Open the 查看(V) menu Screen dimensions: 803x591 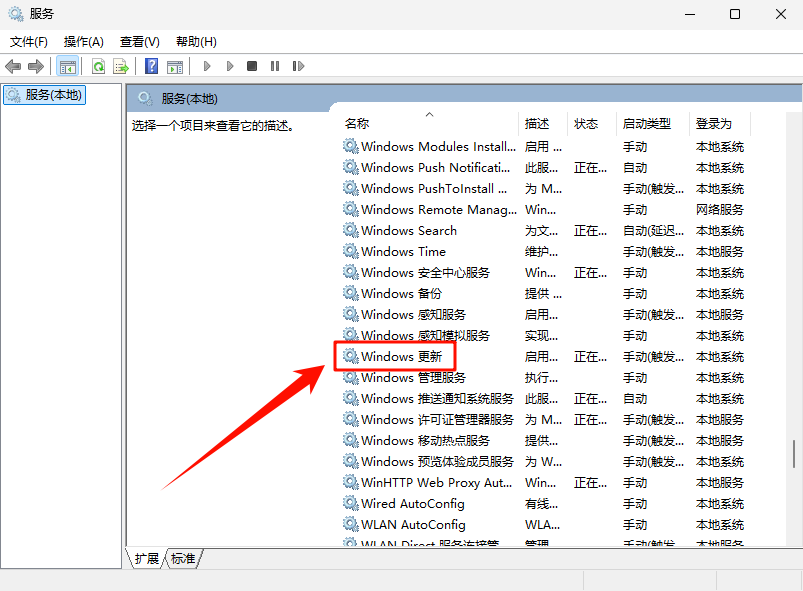pos(140,41)
